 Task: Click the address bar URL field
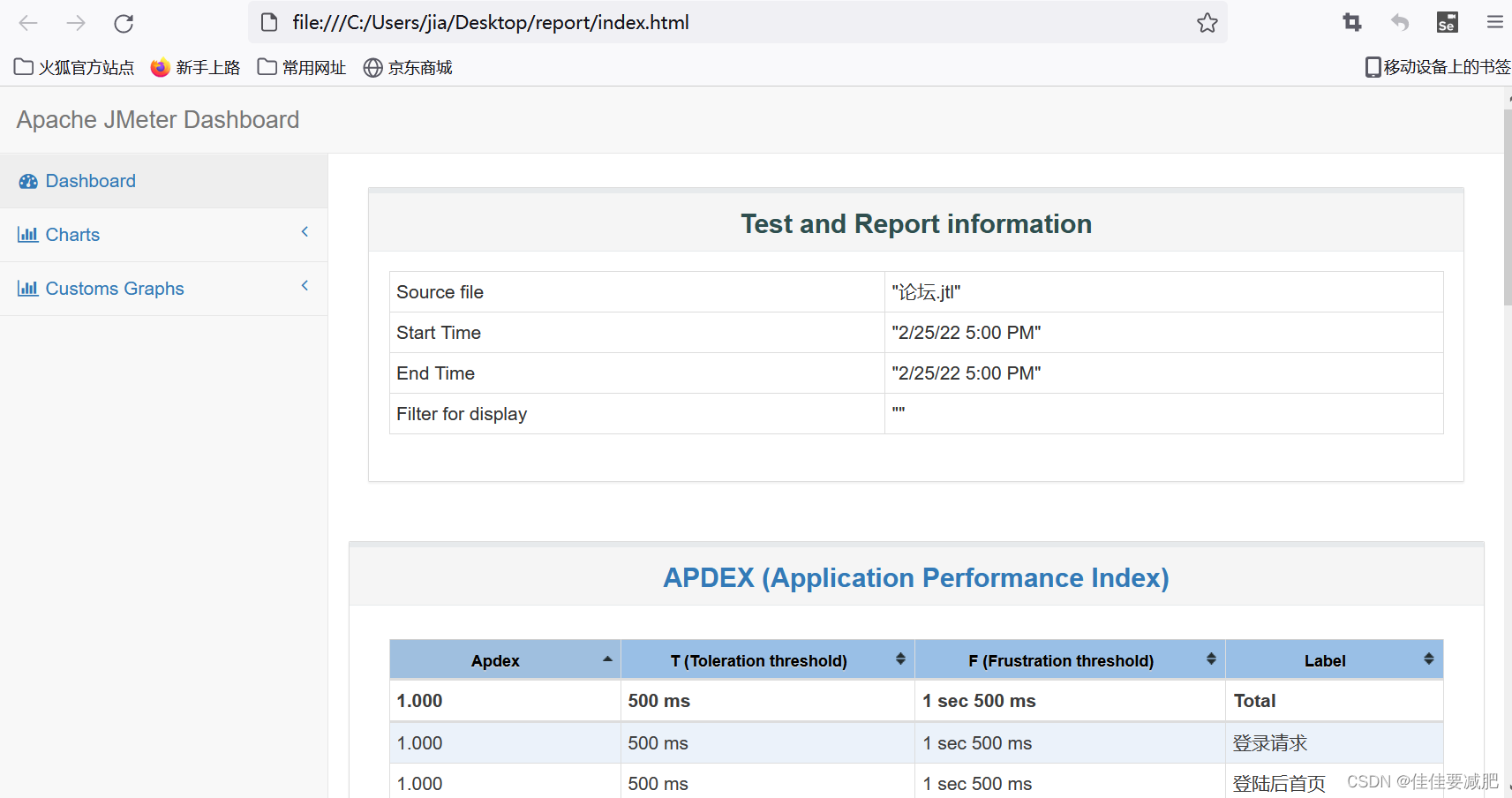click(737, 22)
